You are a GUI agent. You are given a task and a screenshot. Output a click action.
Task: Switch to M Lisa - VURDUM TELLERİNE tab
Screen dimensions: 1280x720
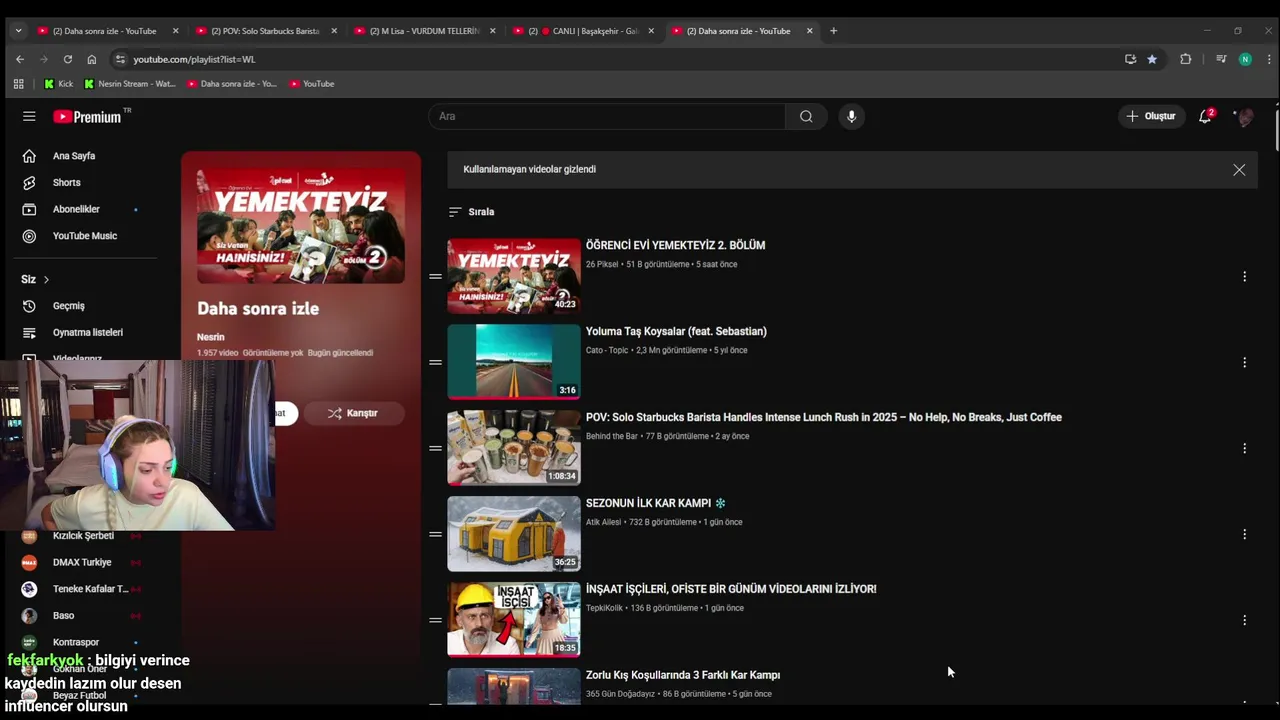423,31
